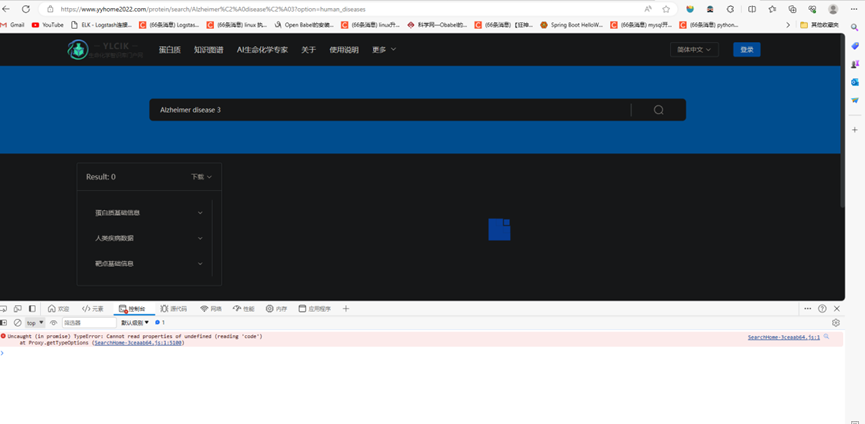This screenshot has width=865, height=424.
Task: Open the SearchHome-3ceaab64.js:1:5100 stack trace link
Action: point(138,342)
